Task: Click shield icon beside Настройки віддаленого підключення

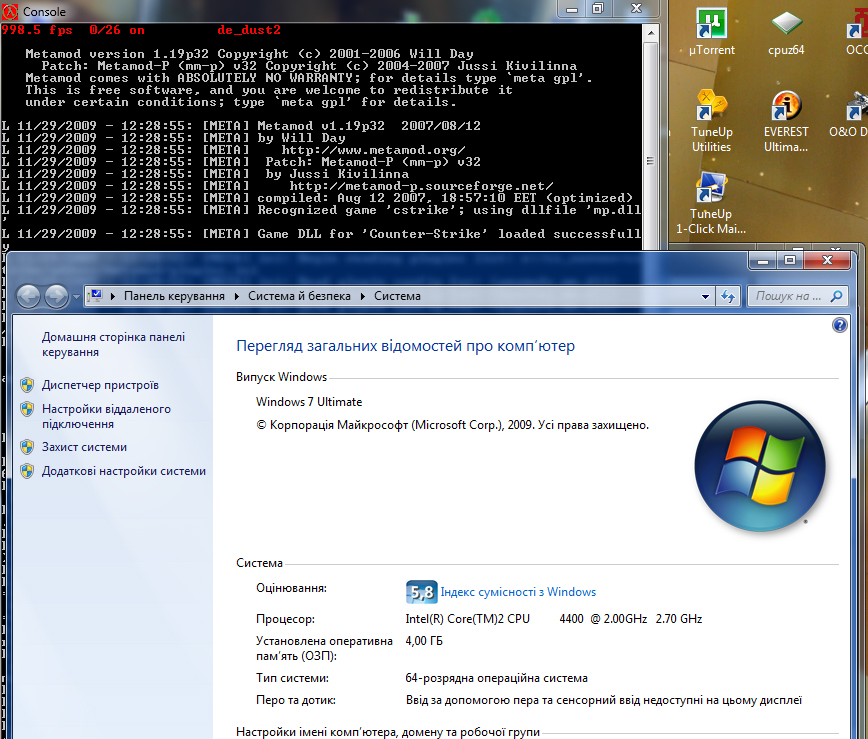Action: [27, 409]
